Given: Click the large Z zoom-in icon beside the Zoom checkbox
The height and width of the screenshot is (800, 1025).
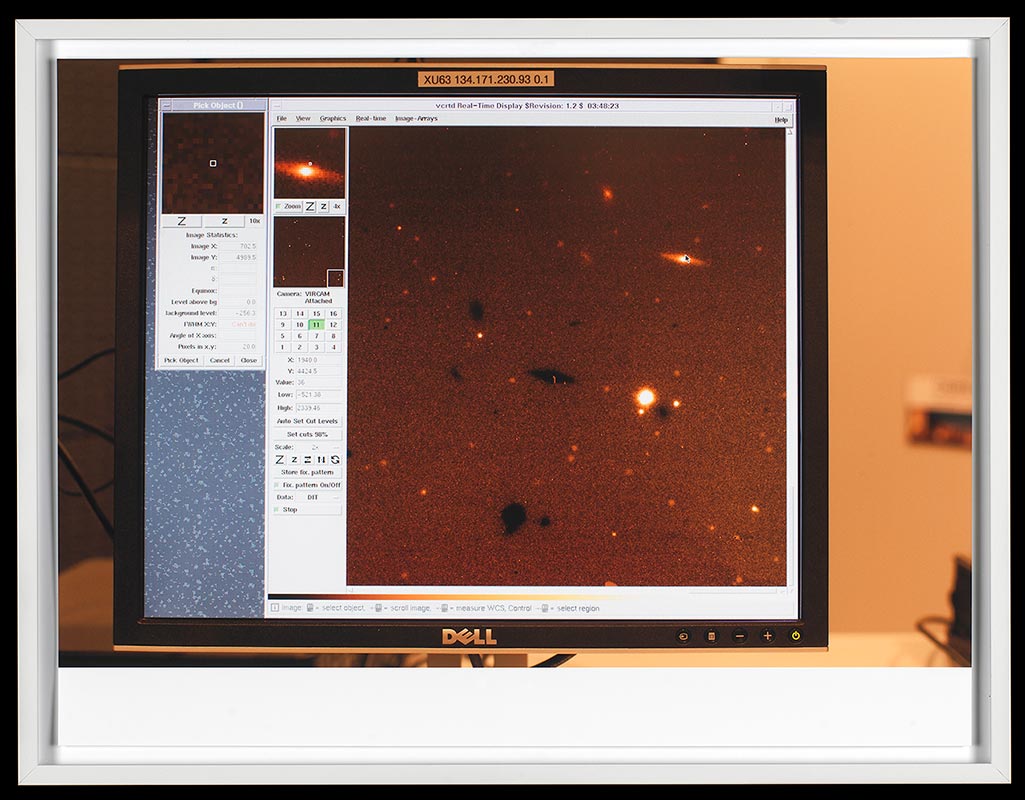Looking at the screenshot, I should click(x=310, y=206).
